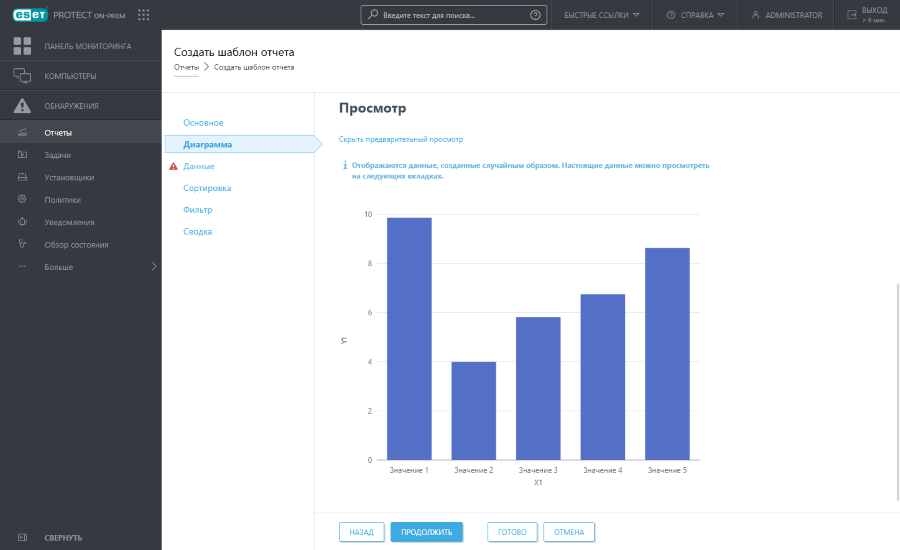Click the Tasks icon in sidebar
The height and width of the screenshot is (550, 900).
[x=22, y=155]
